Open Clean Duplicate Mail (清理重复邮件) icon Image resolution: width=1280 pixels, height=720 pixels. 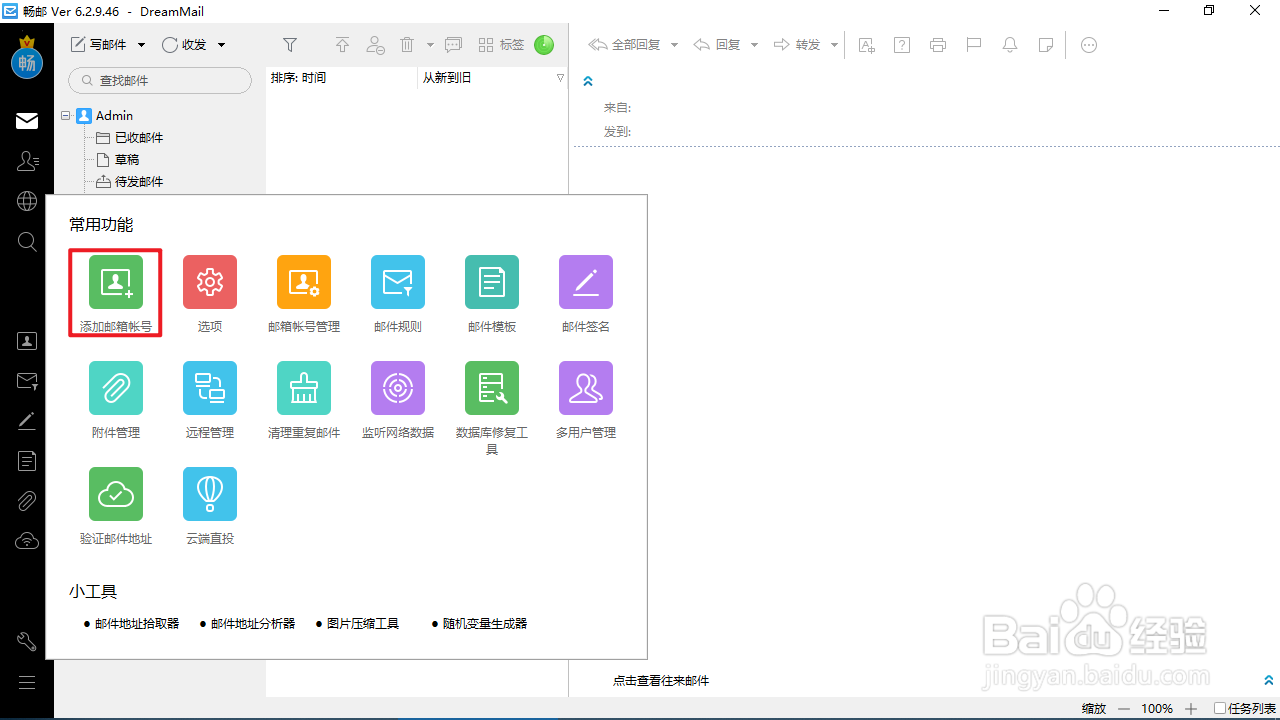point(304,388)
